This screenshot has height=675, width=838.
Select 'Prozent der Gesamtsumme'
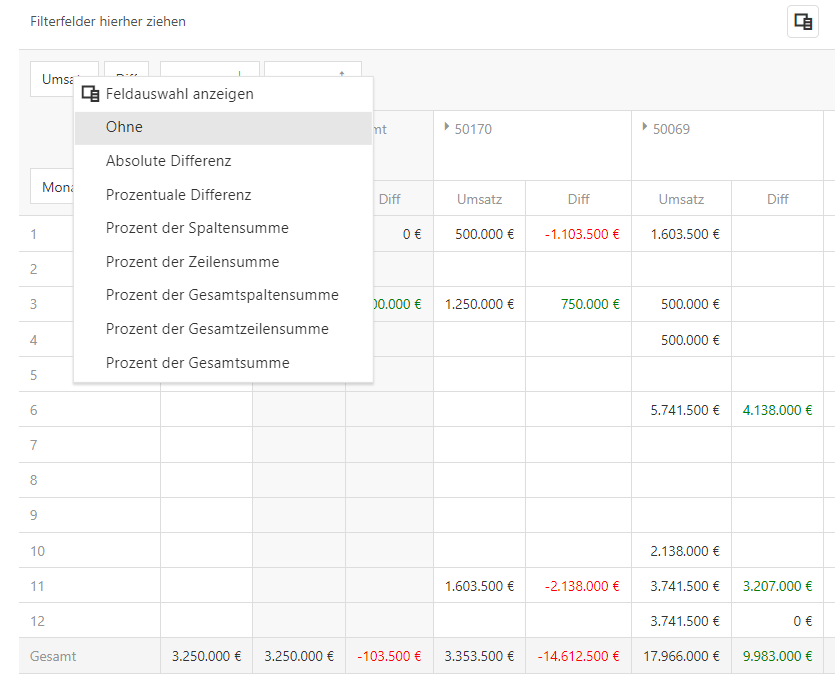[197, 363]
